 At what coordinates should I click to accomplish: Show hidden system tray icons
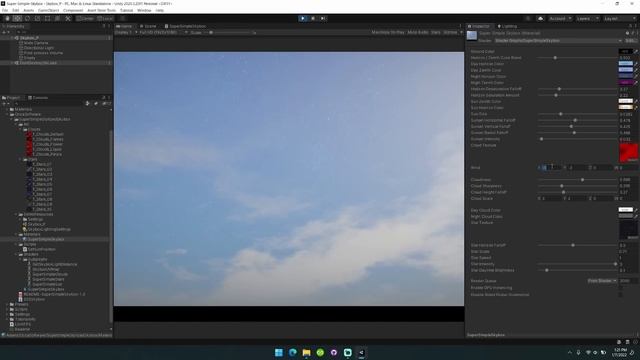click(x=570, y=353)
